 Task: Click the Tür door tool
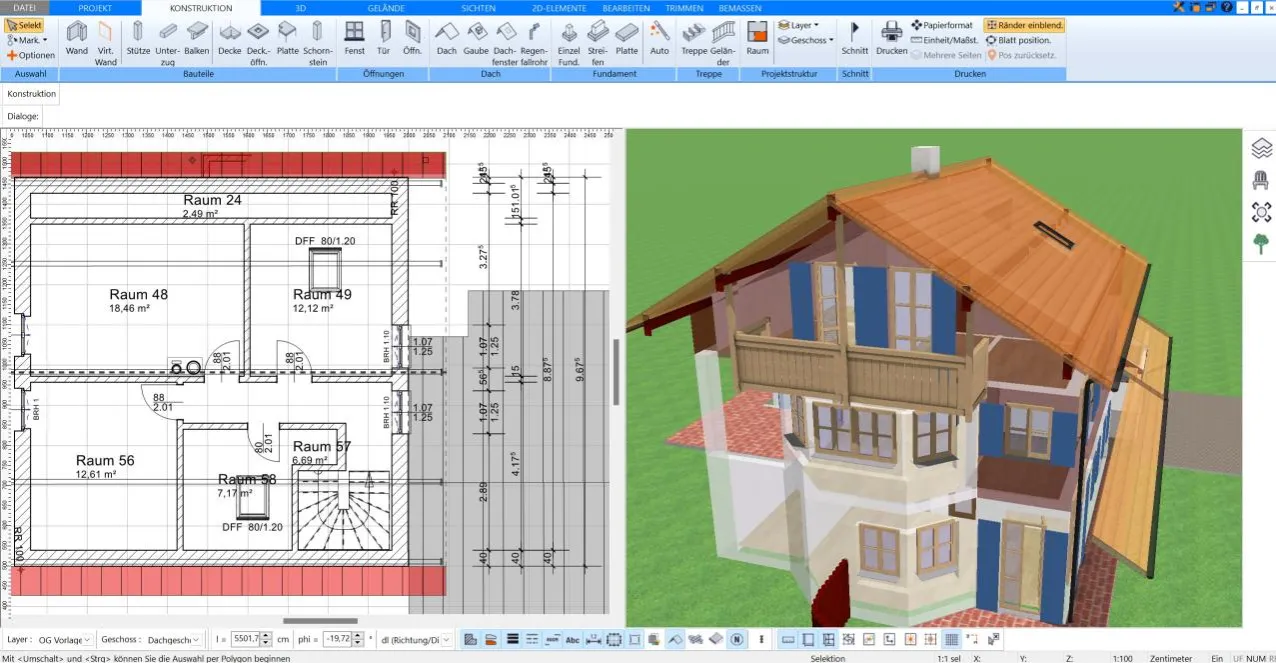pyautogui.click(x=384, y=38)
